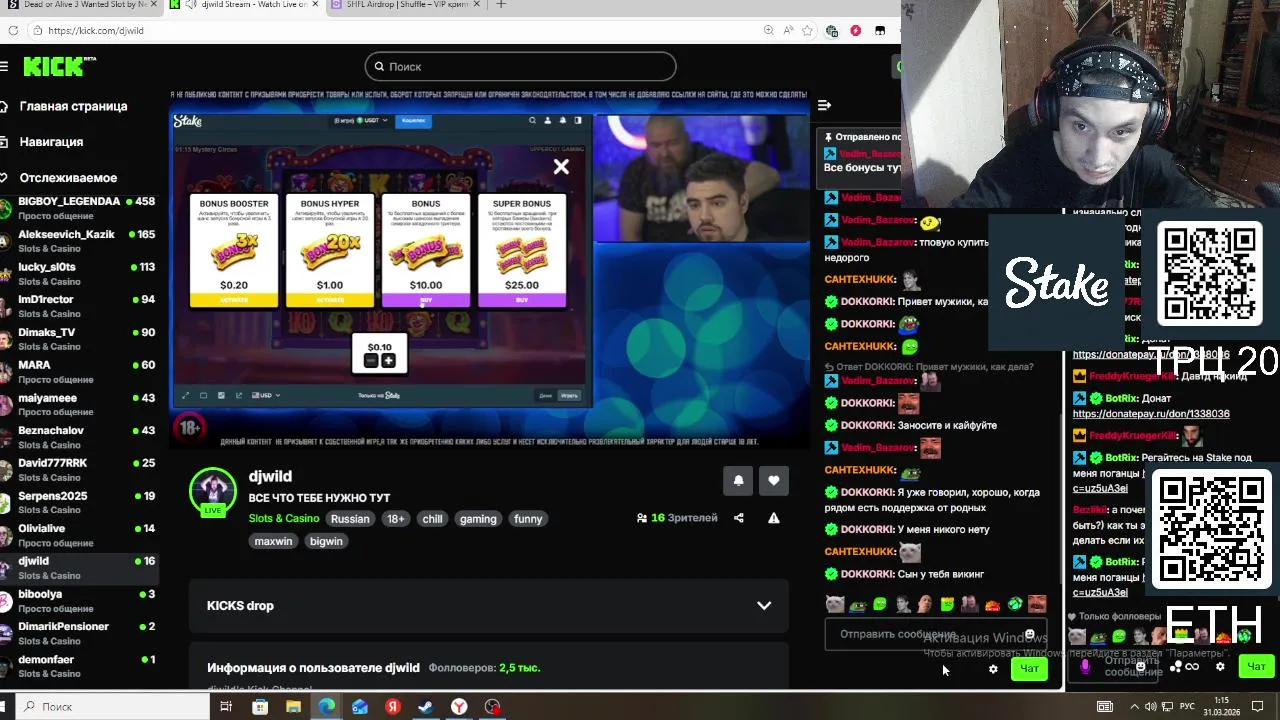Open chat settings gear icon

click(993, 669)
